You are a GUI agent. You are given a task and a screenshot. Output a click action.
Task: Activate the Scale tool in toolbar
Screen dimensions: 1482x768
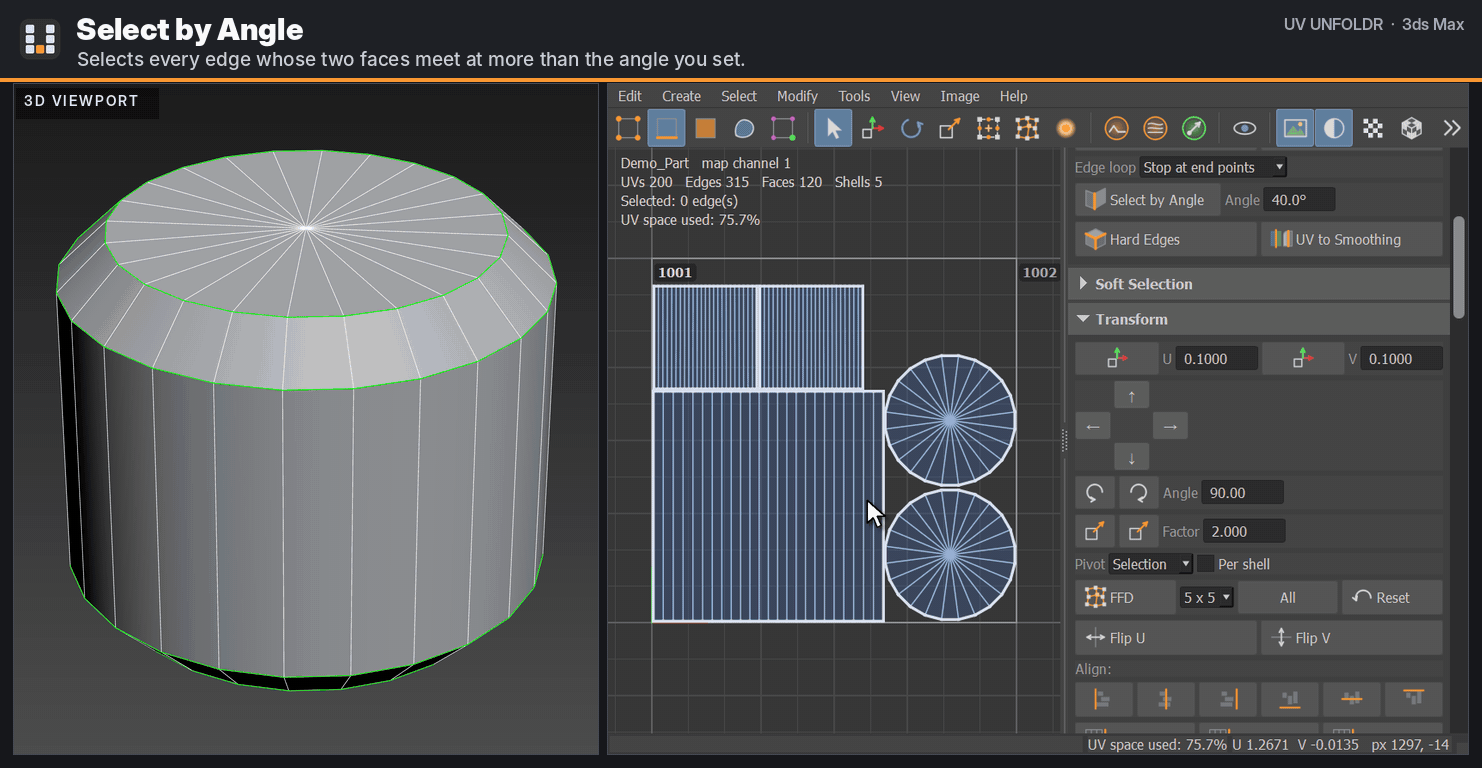tap(950, 128)
